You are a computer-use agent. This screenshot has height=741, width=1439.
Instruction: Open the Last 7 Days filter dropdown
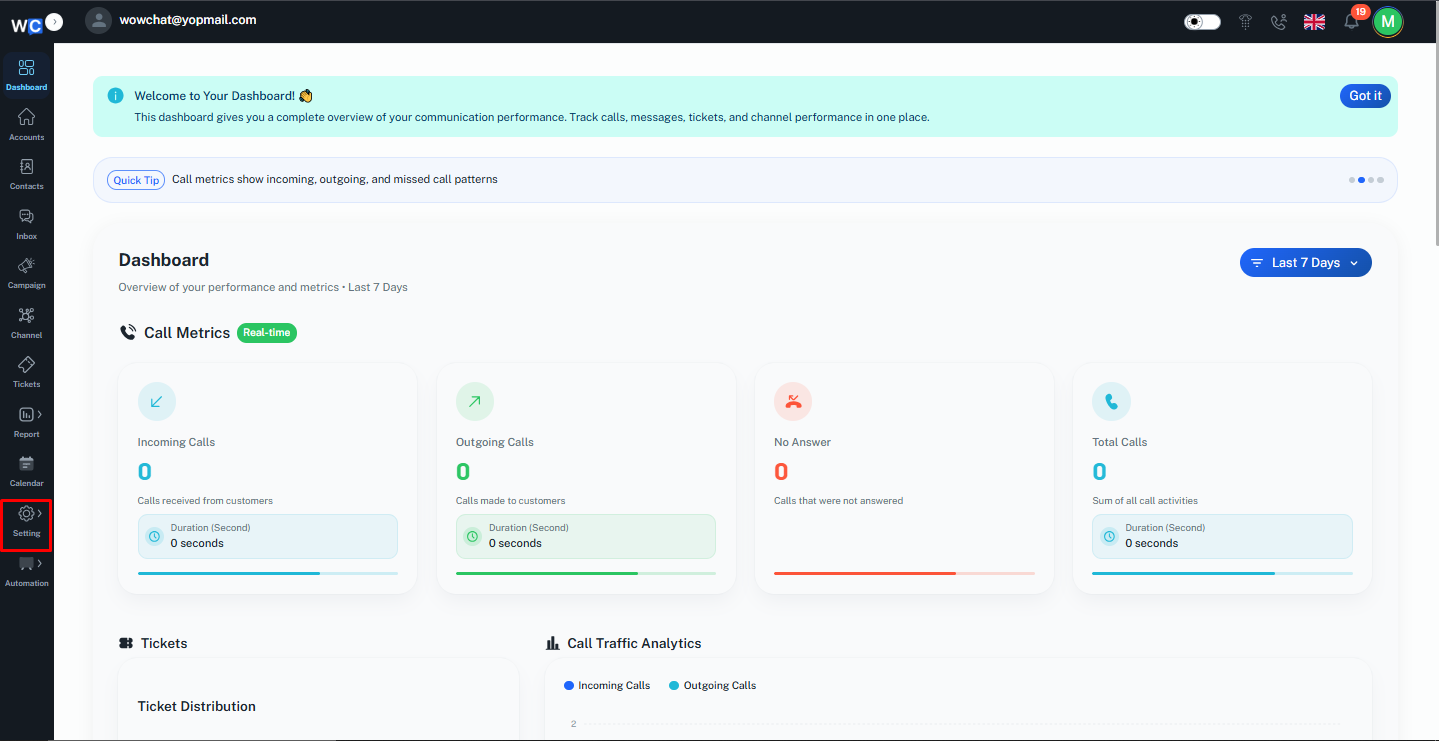(1305, 263)
